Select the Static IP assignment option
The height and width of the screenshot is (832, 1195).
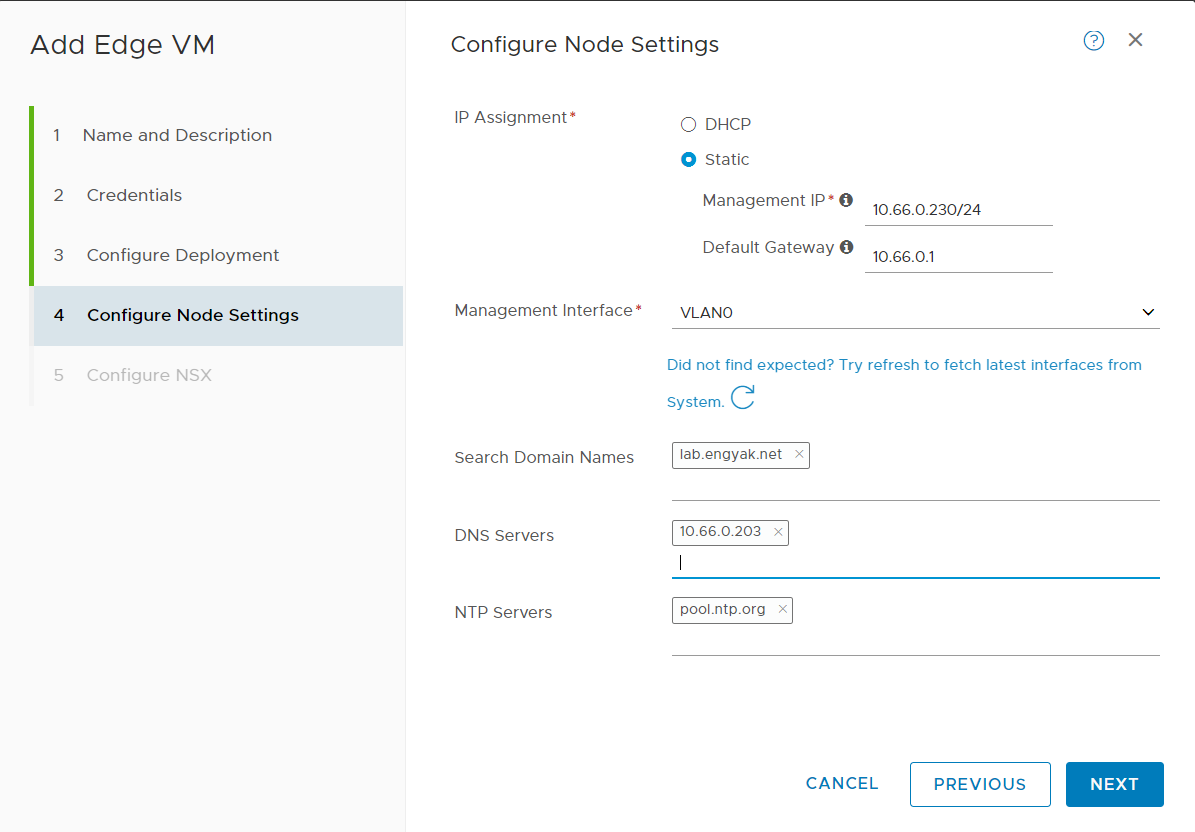[688, 160]
